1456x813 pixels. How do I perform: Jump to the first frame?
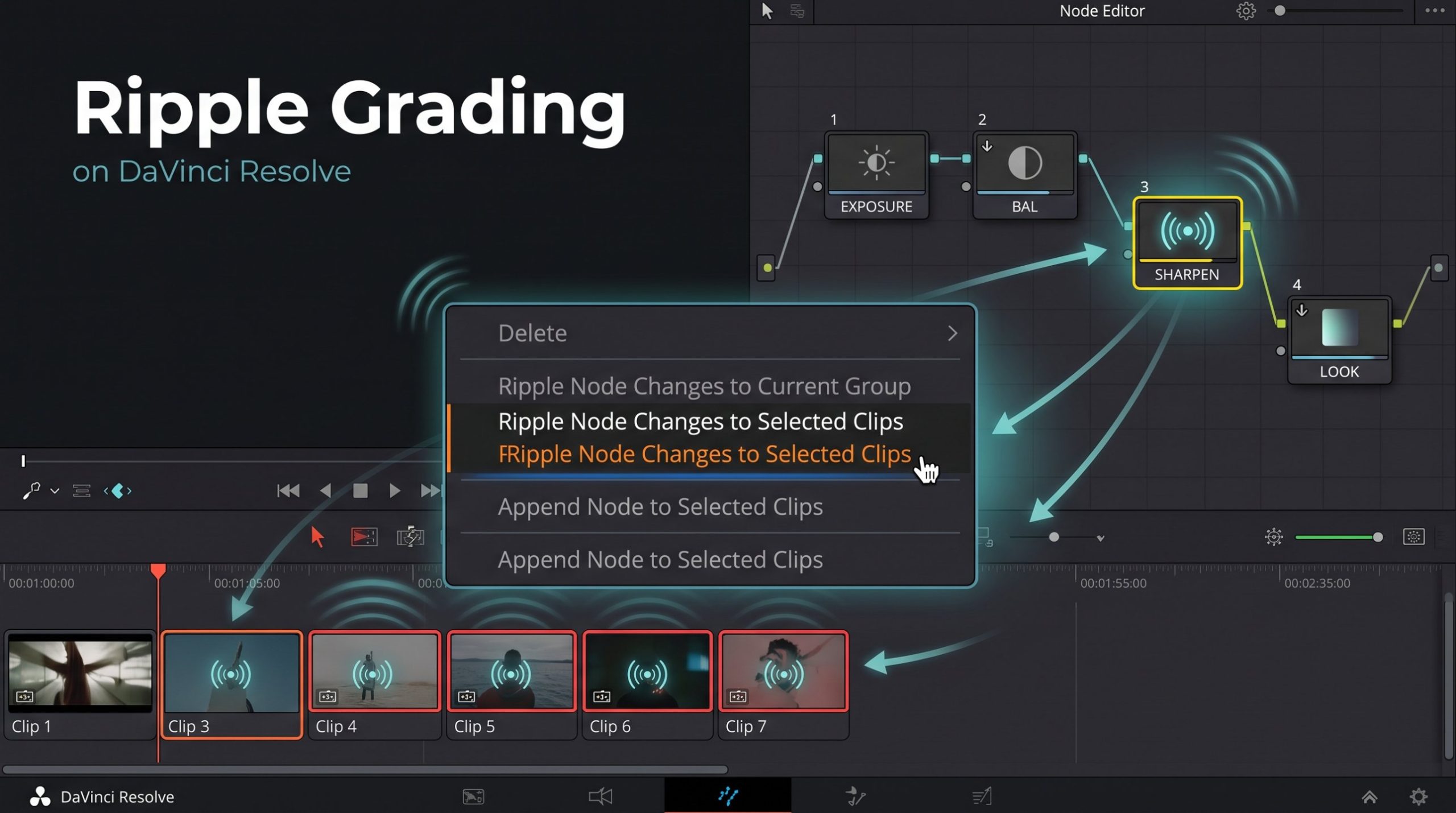coord(288,490)
